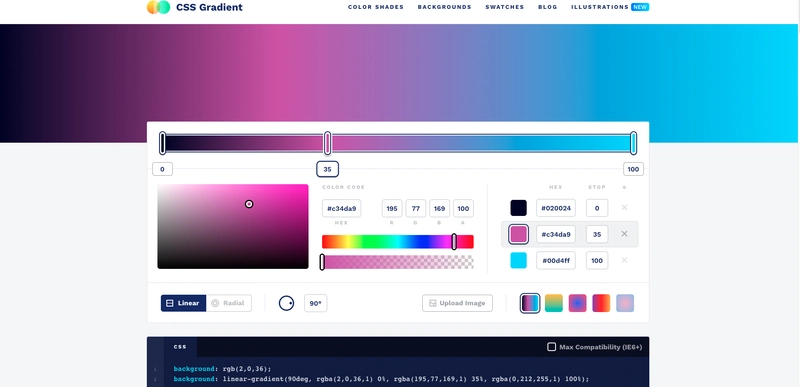The height and width of the screenshot is (387, 800).
Task: Select the dark #020024 color swatch
Action: point(518,208)
